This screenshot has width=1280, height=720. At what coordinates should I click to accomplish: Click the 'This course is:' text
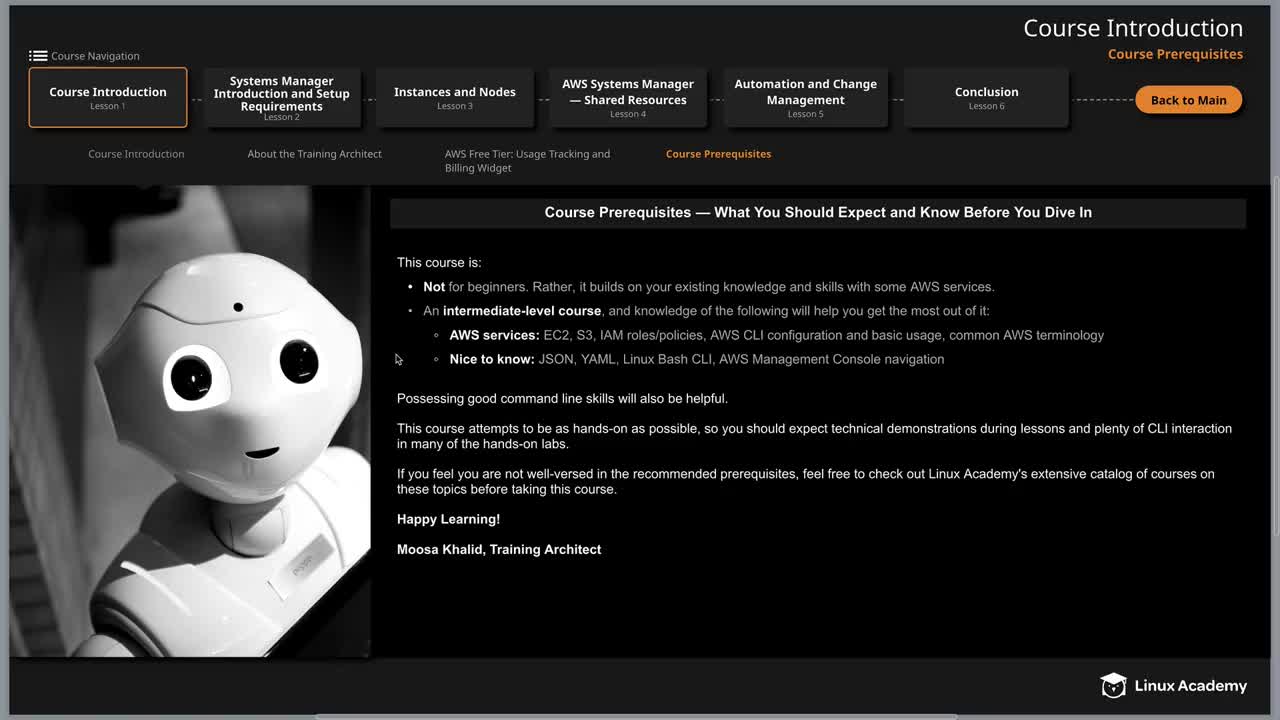[x=439, y=263]
